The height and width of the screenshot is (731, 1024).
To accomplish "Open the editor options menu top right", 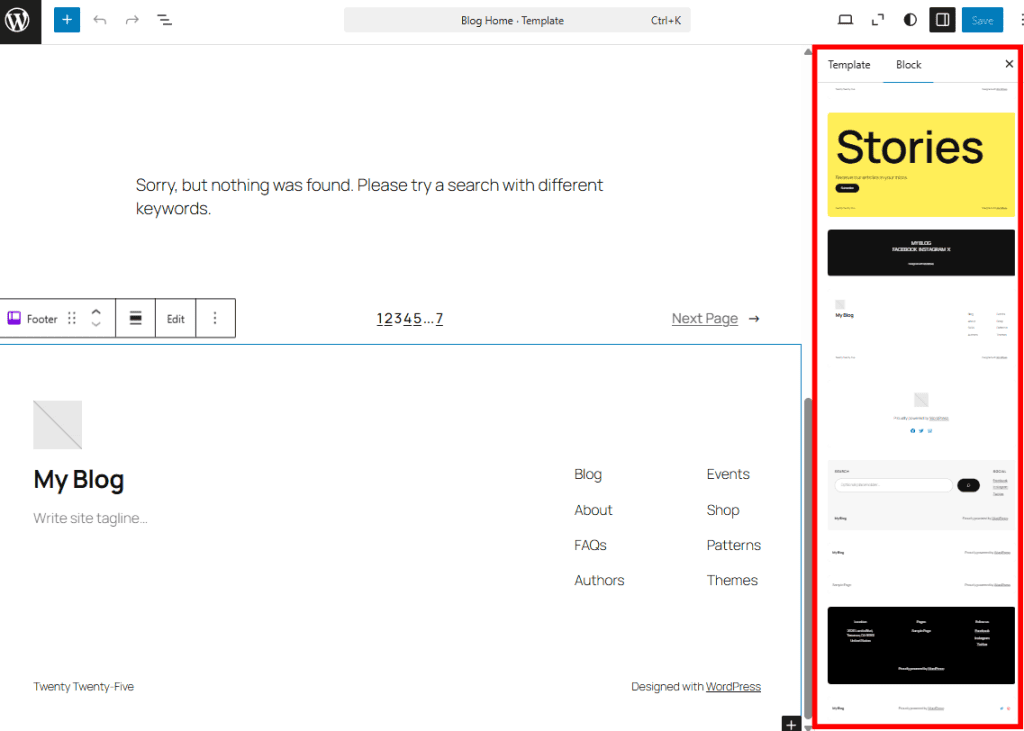I will point(1018,19).
